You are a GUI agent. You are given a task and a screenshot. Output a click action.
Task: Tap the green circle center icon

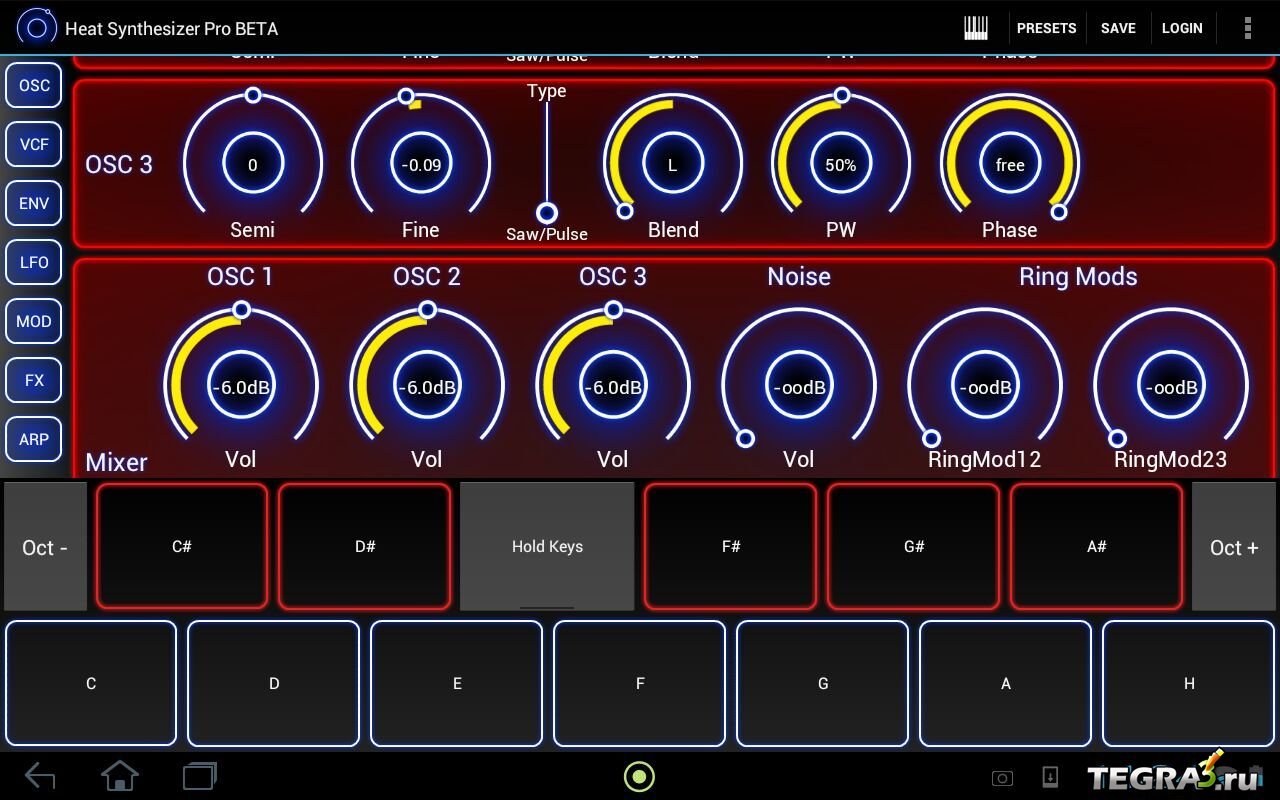pyautogui.click(x=639, y=776)
